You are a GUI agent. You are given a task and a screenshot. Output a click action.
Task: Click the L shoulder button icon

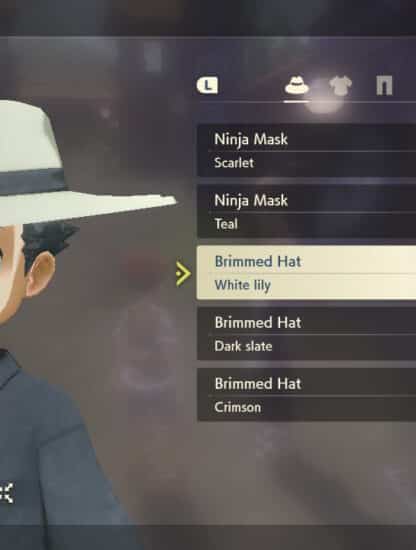pyautogui.click(x=207, y=85)
